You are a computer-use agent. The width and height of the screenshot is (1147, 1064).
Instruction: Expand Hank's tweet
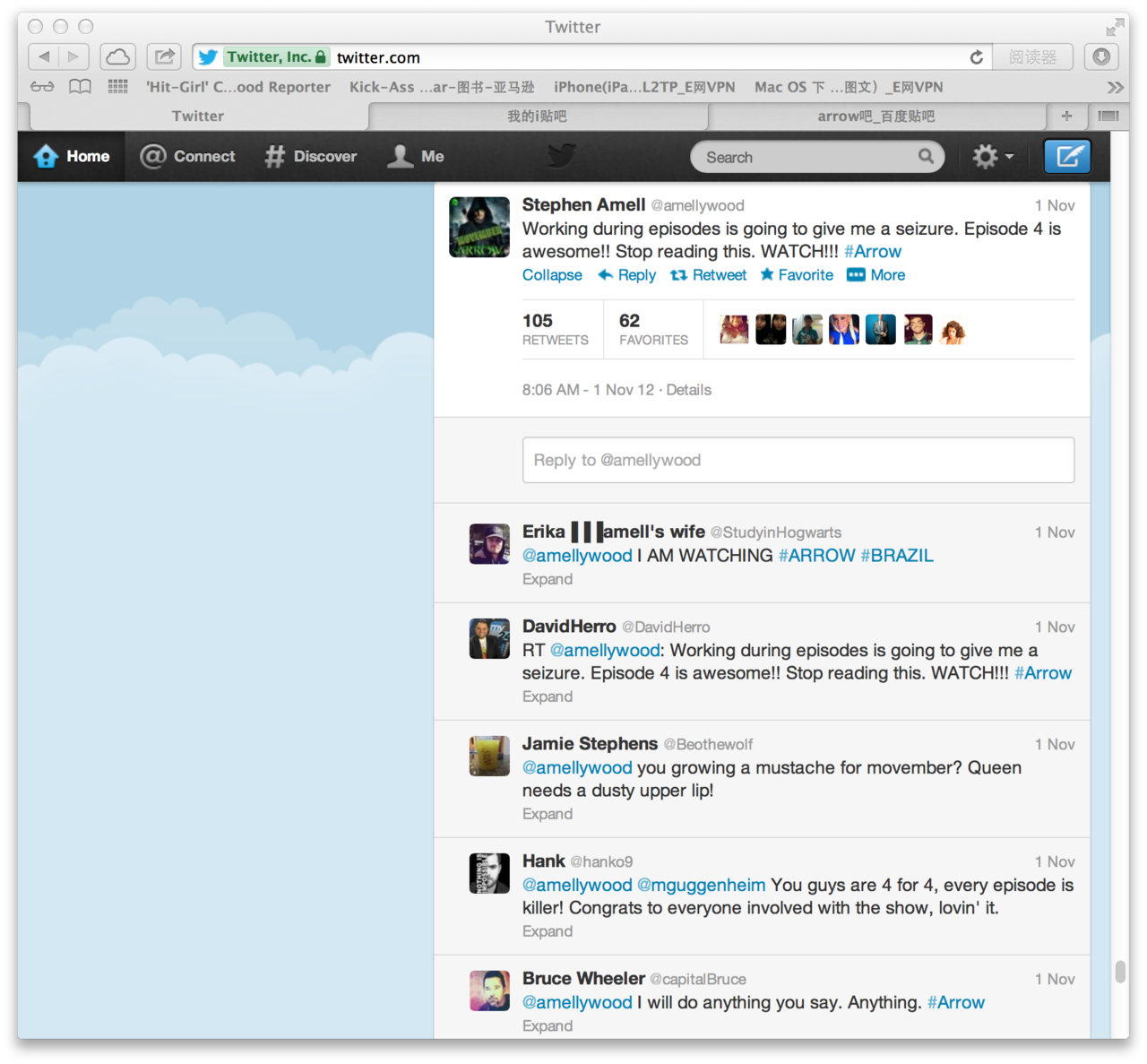pyautogui.click(x=548, y=931)
